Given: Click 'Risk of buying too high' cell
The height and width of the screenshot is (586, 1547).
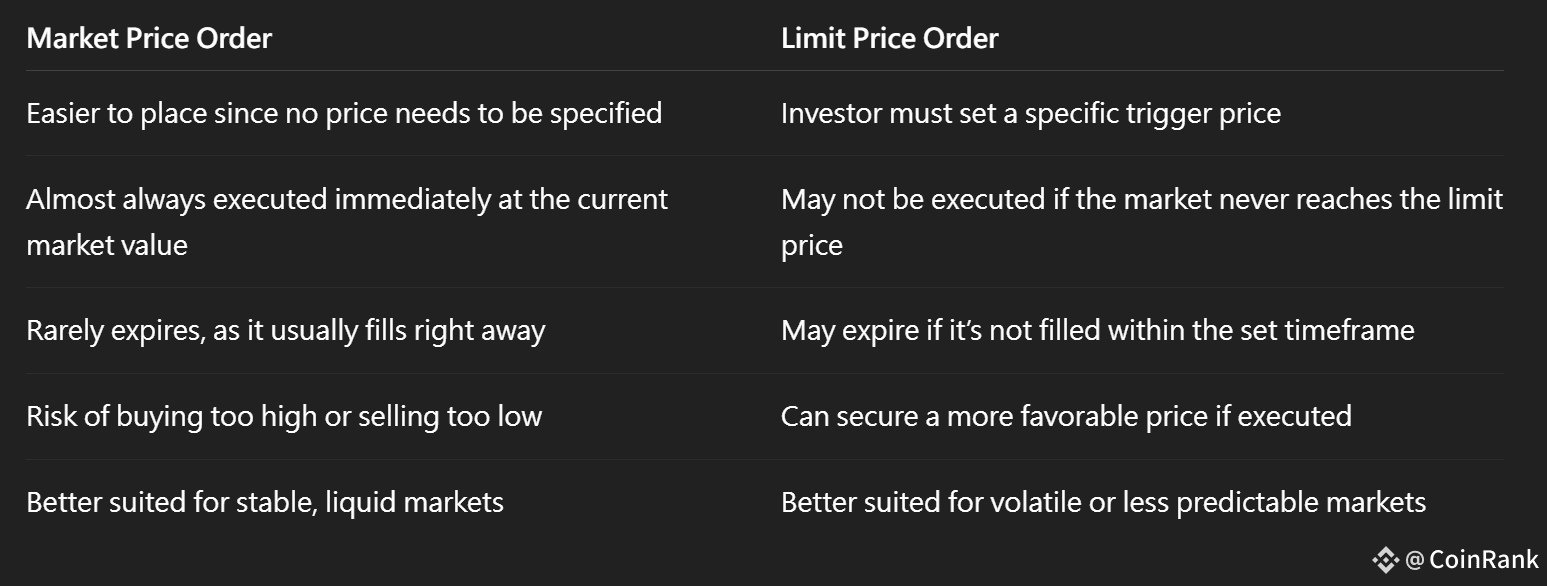Looking at the screenshot, I should pos(284,416).
